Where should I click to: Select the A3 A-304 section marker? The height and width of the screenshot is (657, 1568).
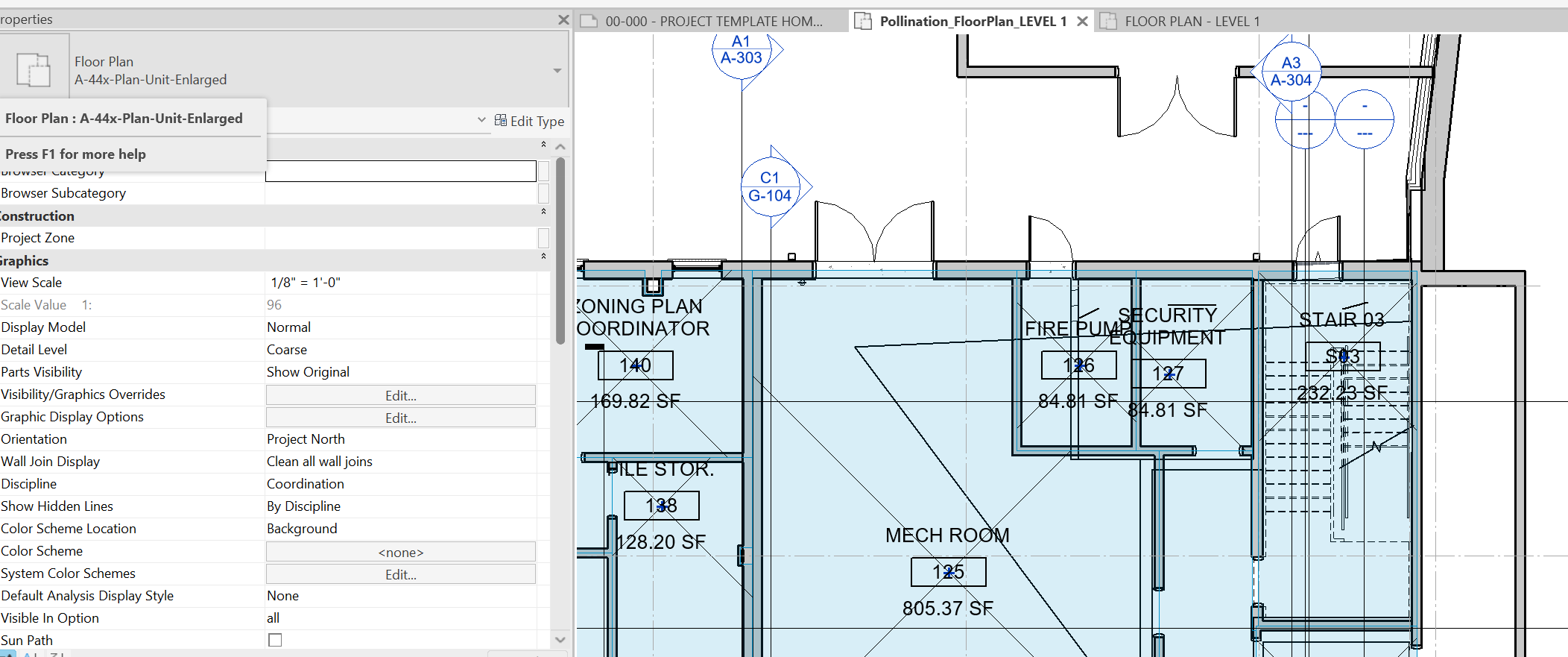(x=1291, y=72)
